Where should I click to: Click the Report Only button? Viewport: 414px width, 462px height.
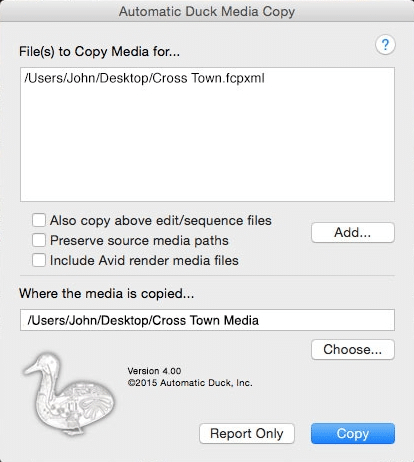[247, 433]
